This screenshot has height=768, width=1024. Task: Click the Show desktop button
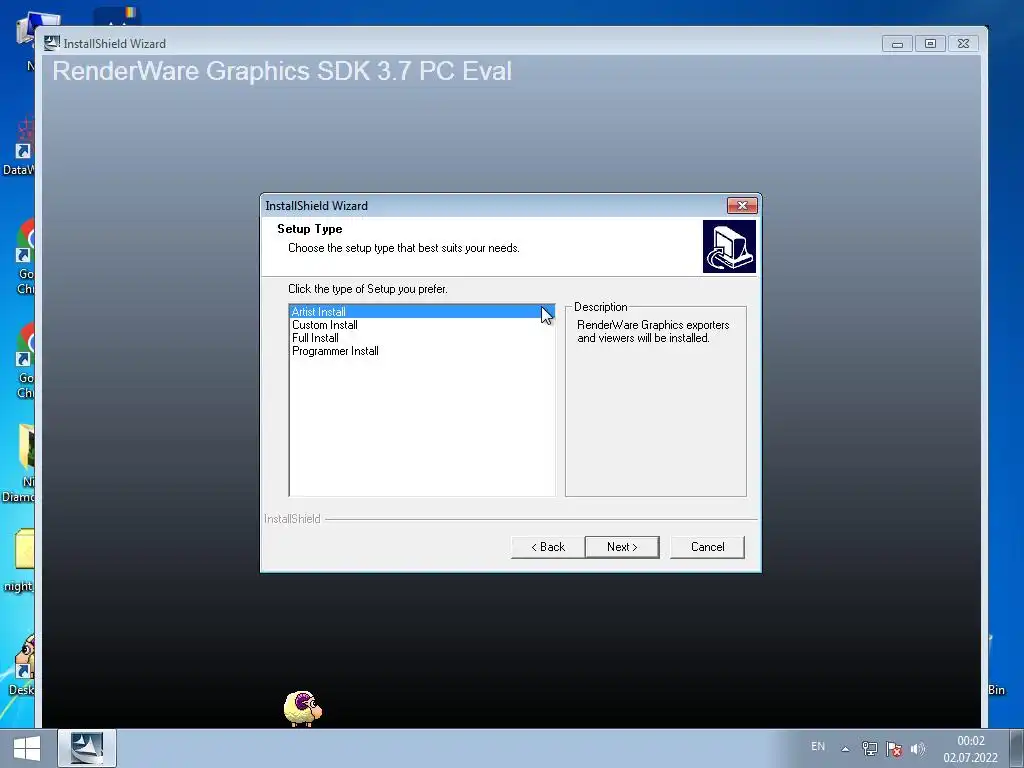click(1017, 748)
